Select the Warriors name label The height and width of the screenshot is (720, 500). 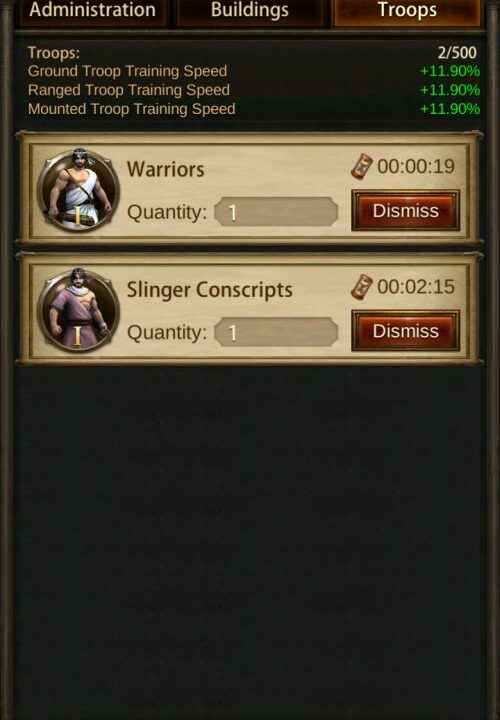coord(166,169)
